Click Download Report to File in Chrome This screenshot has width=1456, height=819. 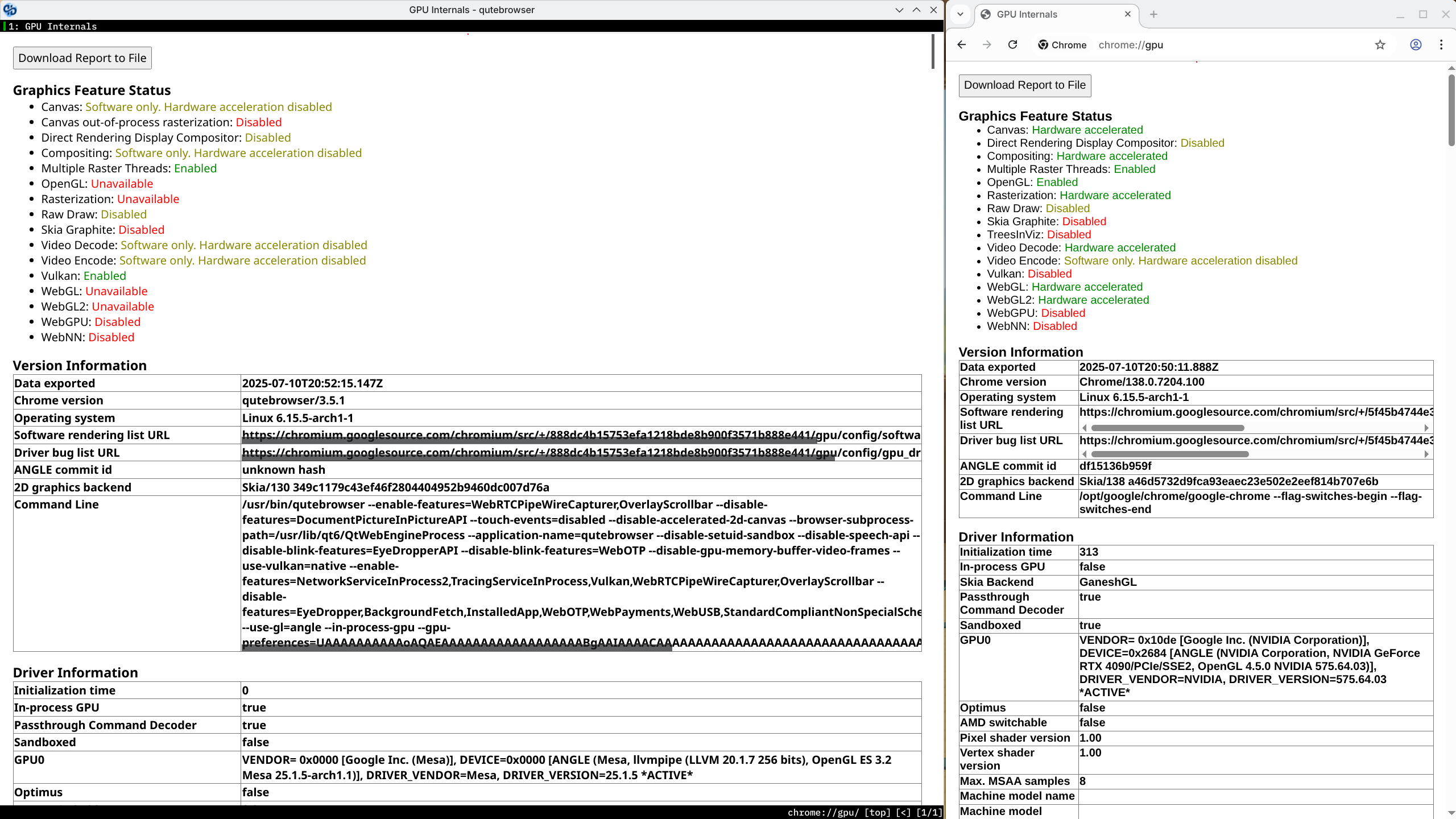click(x=1025, y=85)
